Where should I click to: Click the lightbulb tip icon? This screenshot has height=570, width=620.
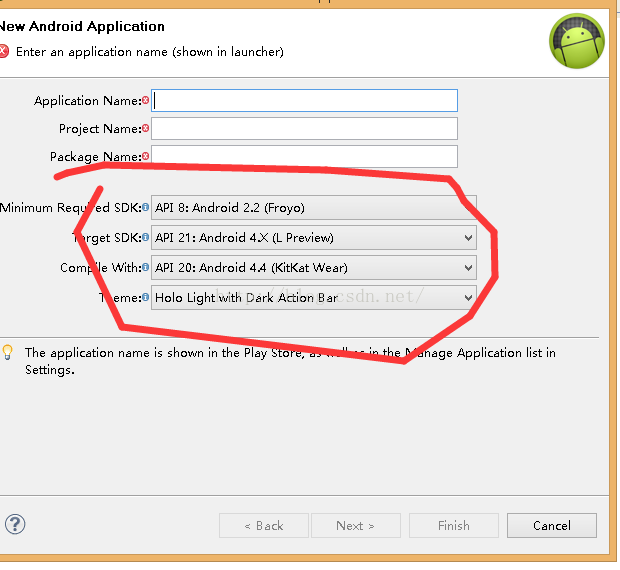[x=8, y=352]
